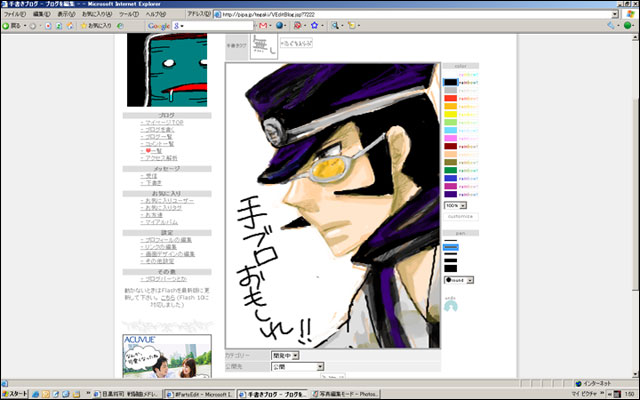
Task: Open the ツール (Tools) menu
Action: (129, 14)
